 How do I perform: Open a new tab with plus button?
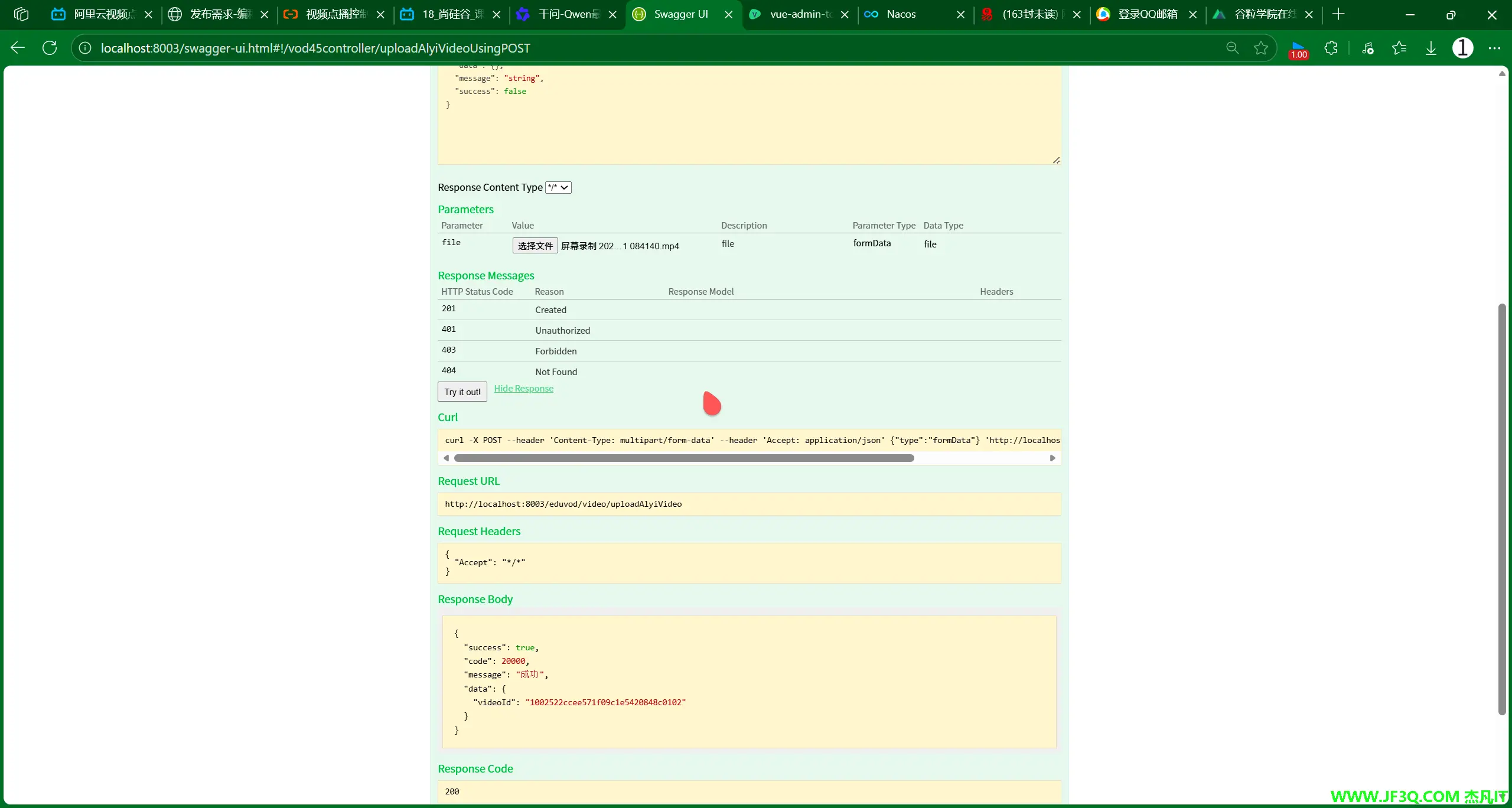click(1338, 14)
